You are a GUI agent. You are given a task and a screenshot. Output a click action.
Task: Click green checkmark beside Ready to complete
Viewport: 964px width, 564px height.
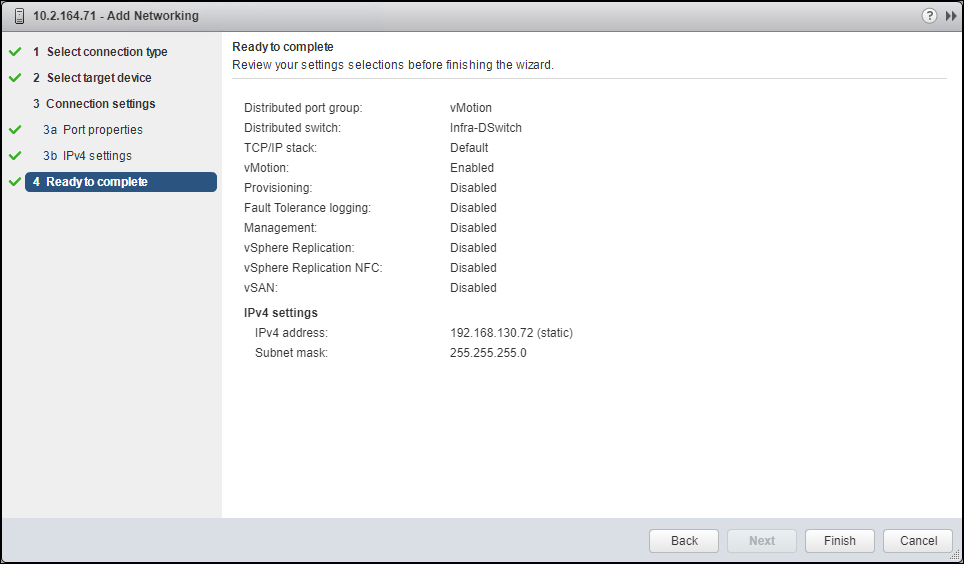pos(15,182)
